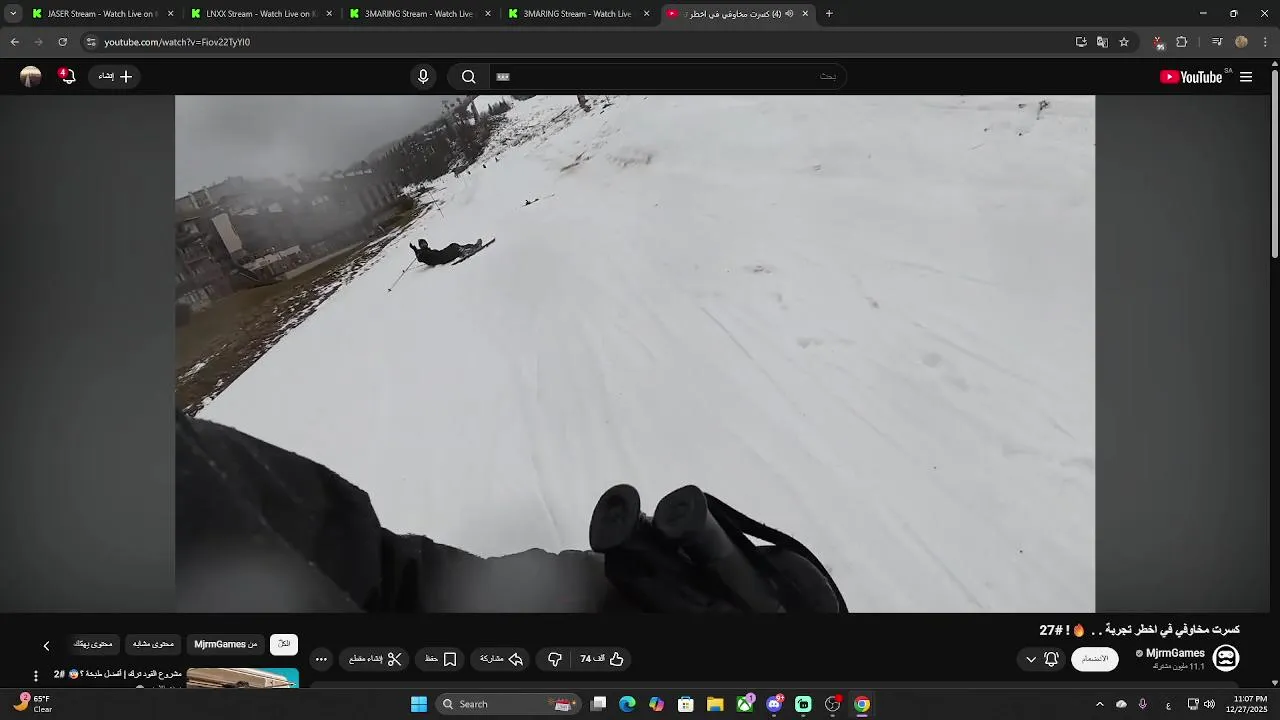Open the MjrmGames channel name link

pyautogui.click(x=1175, y=653)
